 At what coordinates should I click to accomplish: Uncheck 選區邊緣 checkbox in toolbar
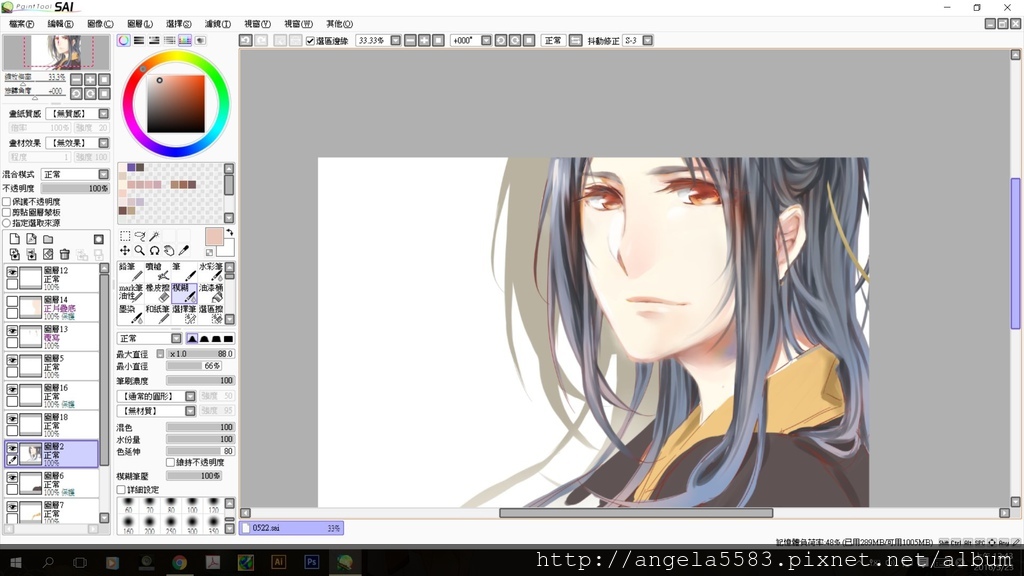coord(310,40)
